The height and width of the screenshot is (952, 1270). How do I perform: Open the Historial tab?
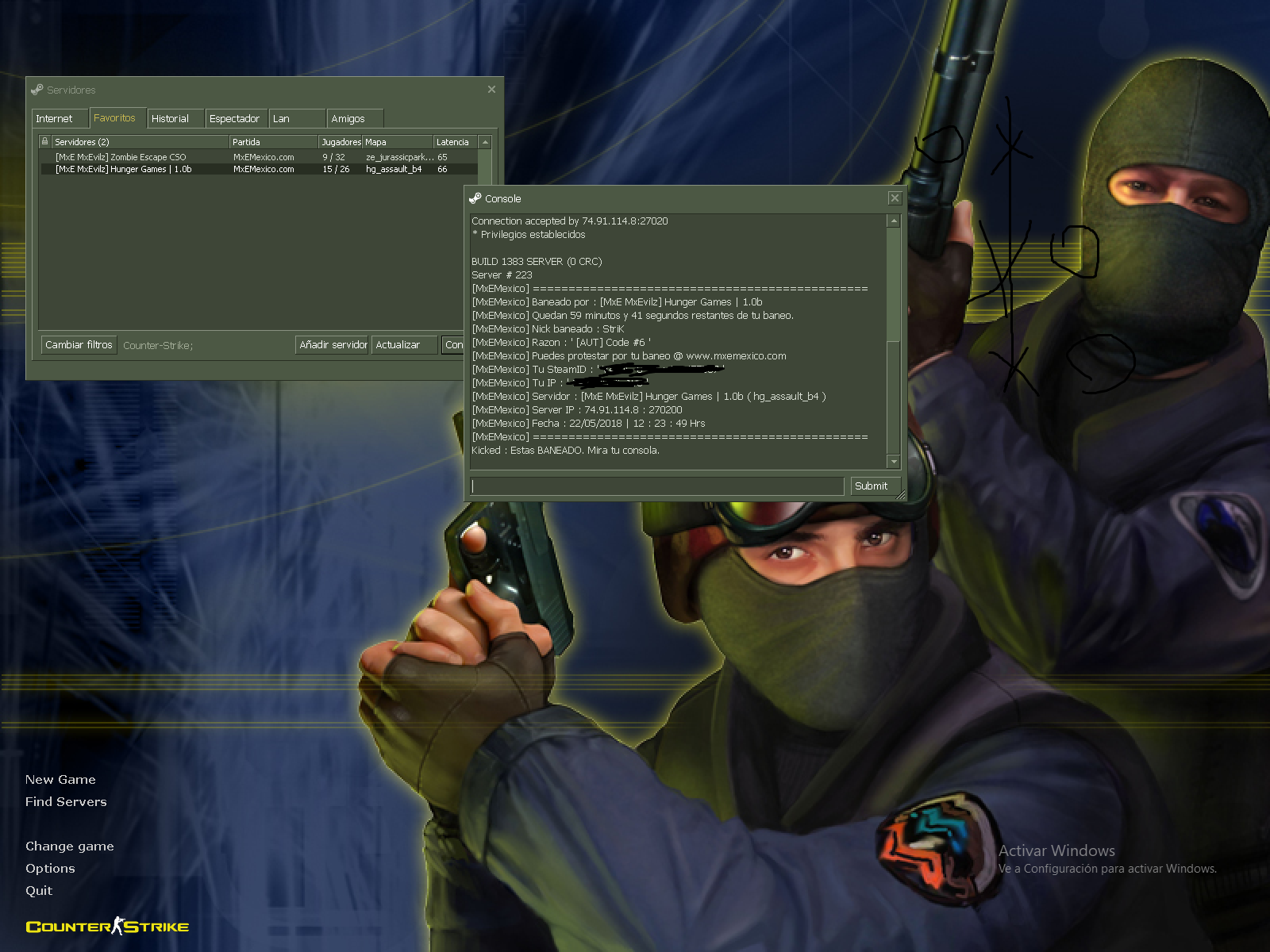pyautogui.click(x=175, y=118)
